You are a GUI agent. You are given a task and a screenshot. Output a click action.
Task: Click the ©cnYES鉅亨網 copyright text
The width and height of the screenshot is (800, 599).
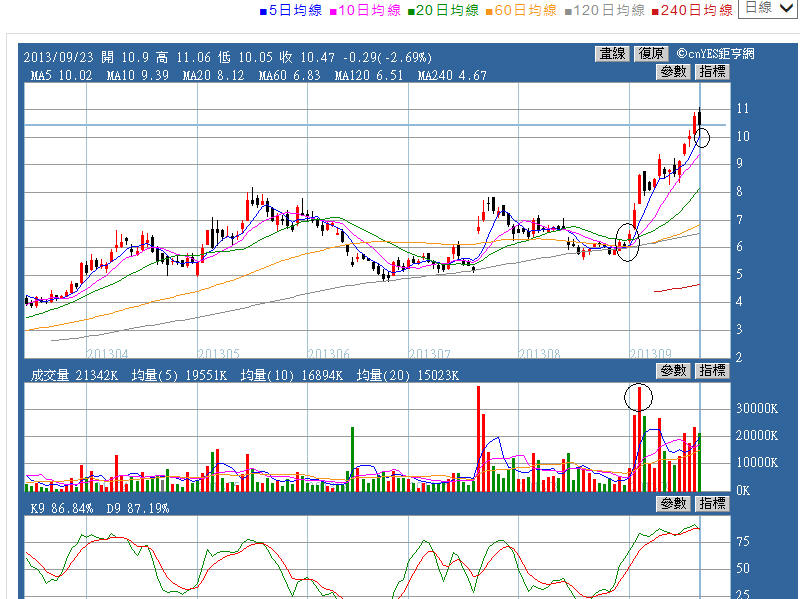click(715, 54)
